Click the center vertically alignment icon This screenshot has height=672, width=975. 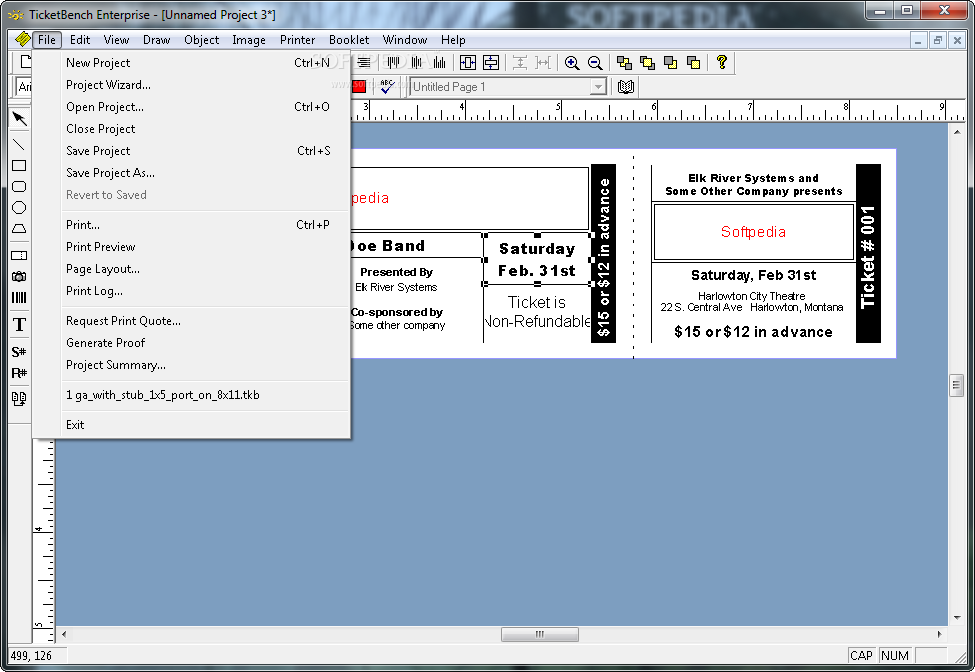click(491, 62)
